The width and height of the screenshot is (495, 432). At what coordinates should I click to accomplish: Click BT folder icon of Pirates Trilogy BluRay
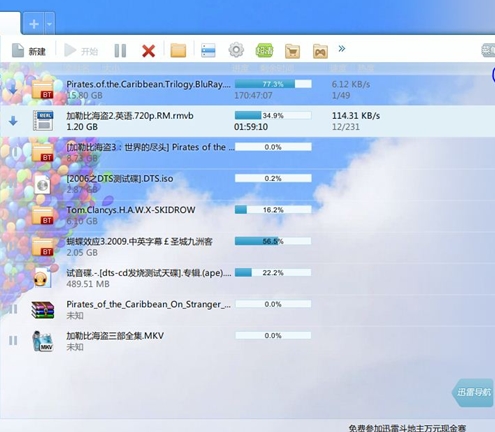click(x=43, y=89)
